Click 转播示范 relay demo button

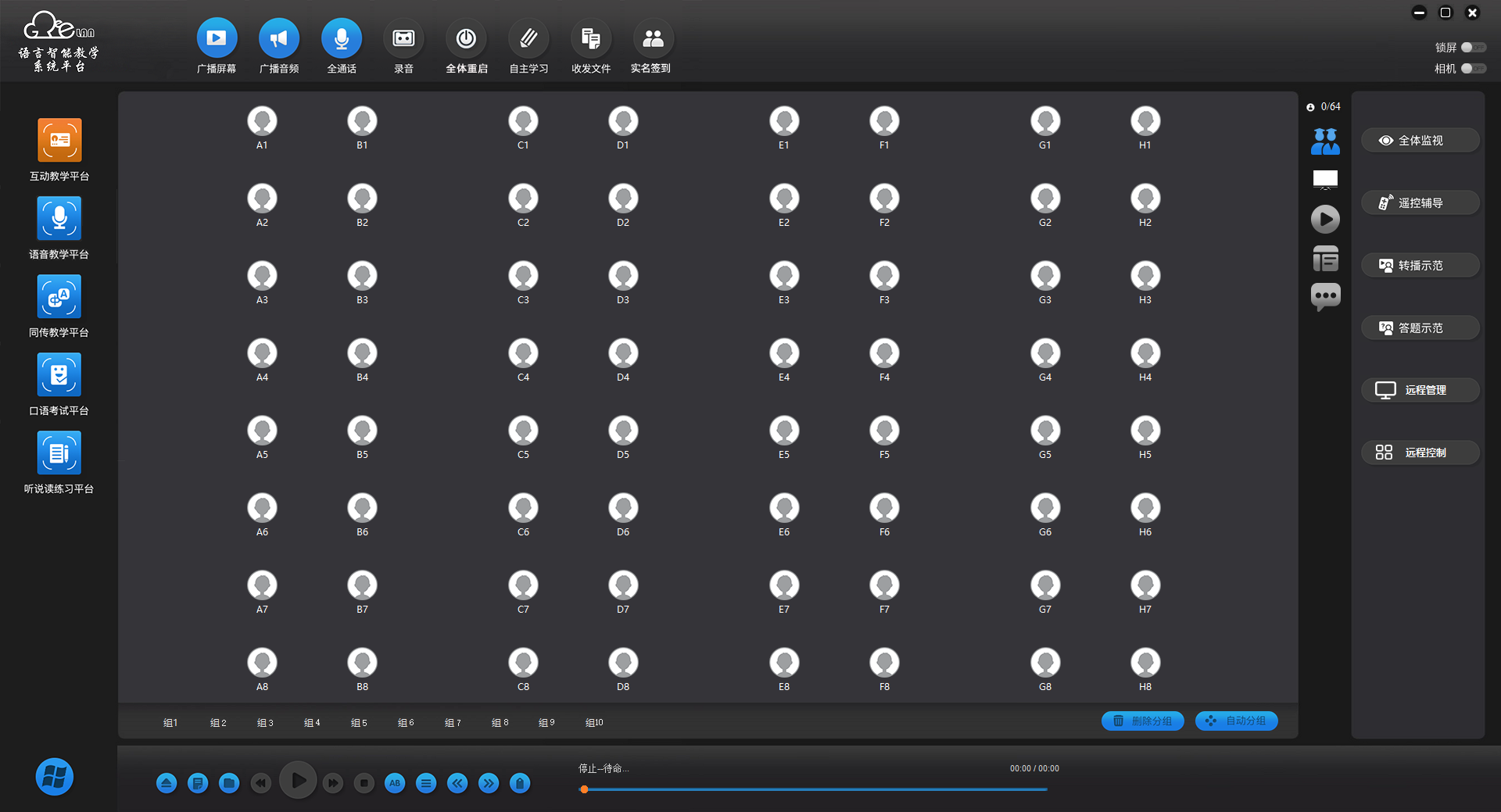(1420, 266)
